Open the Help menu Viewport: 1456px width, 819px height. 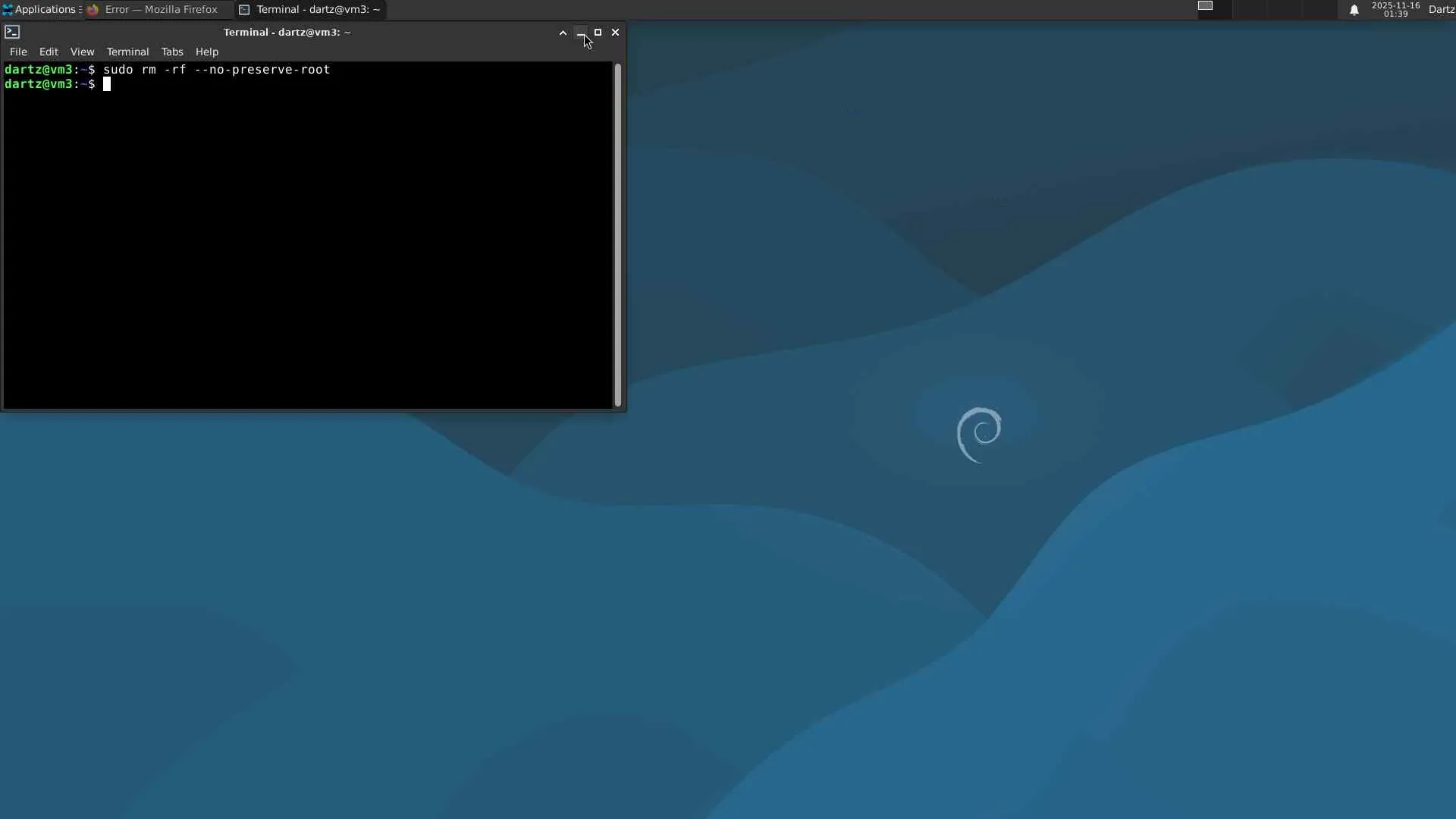click(206, 52)
